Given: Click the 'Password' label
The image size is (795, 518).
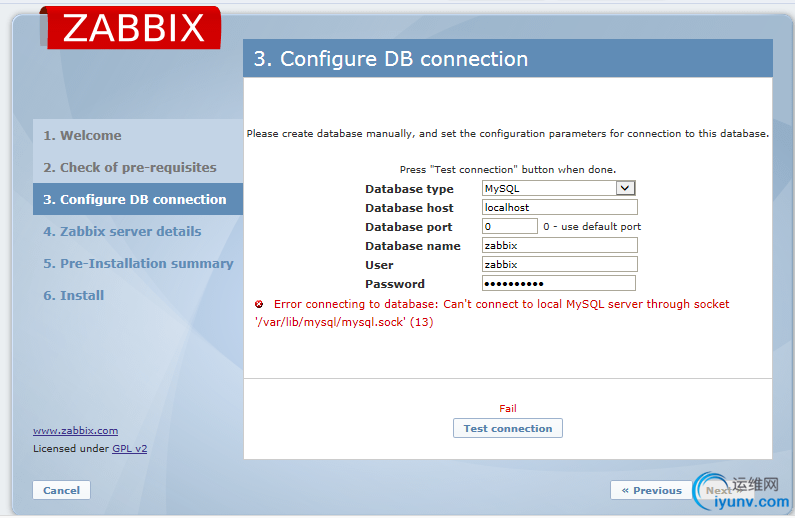Looking at the screenshot, I should [x=395, y=284].
